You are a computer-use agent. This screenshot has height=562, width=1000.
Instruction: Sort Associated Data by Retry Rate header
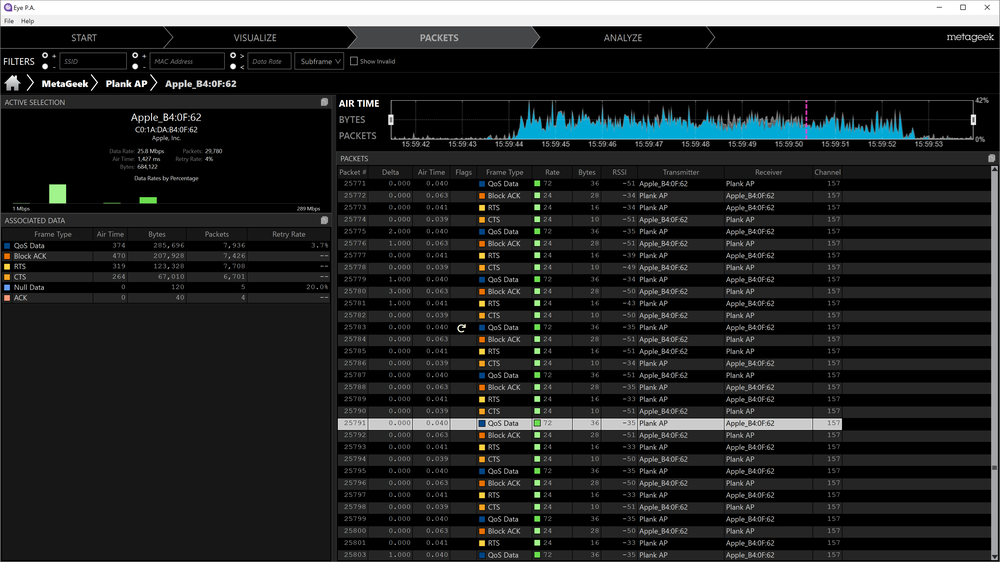[289, 234]
